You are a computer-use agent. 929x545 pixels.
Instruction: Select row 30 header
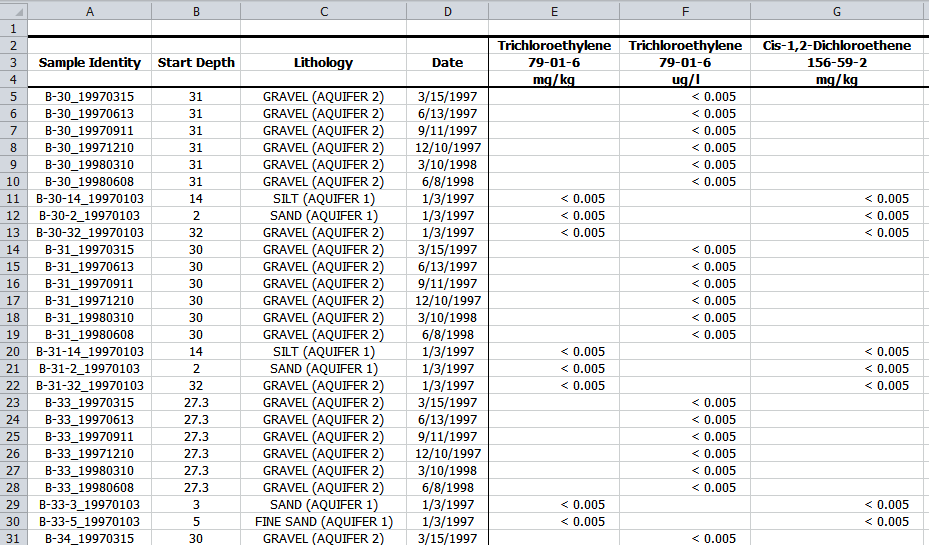(x=13, y=521)
